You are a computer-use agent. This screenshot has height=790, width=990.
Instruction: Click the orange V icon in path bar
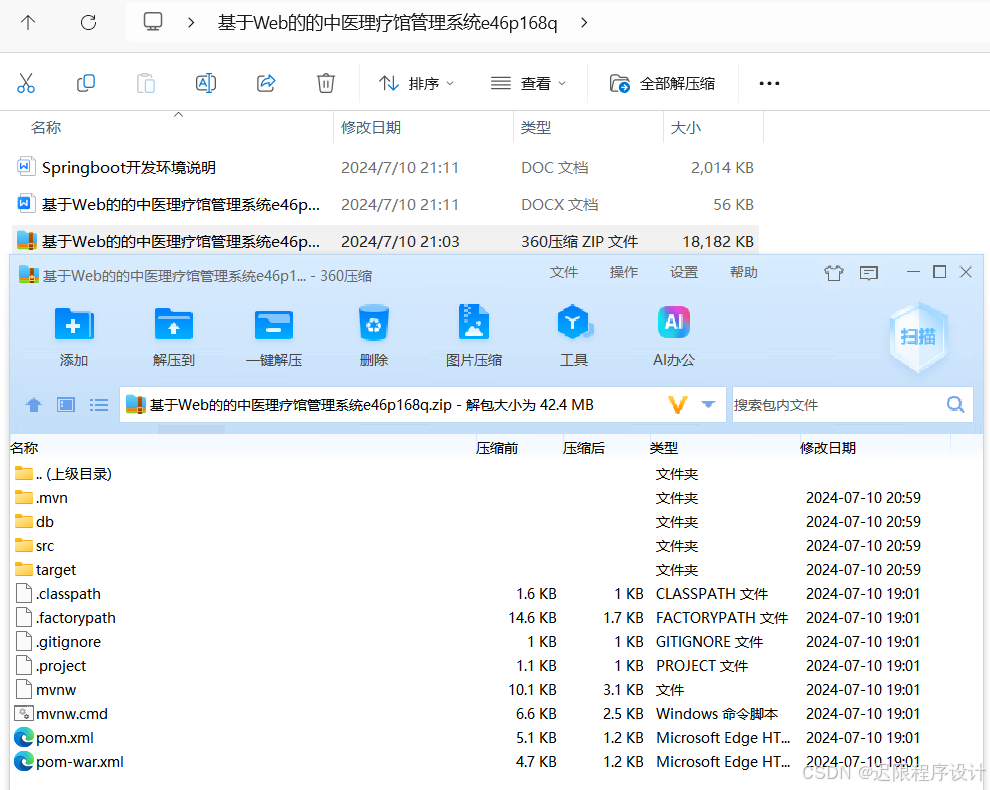pyautogui.click(x=677, y=405)
